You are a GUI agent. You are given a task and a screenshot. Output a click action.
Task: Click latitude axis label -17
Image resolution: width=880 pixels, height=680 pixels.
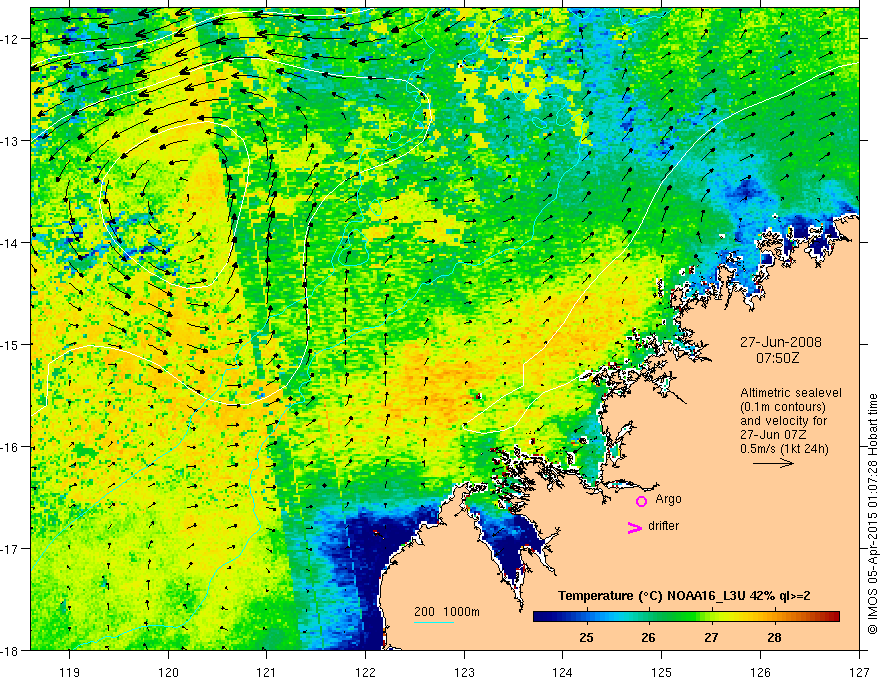[11, 549]
